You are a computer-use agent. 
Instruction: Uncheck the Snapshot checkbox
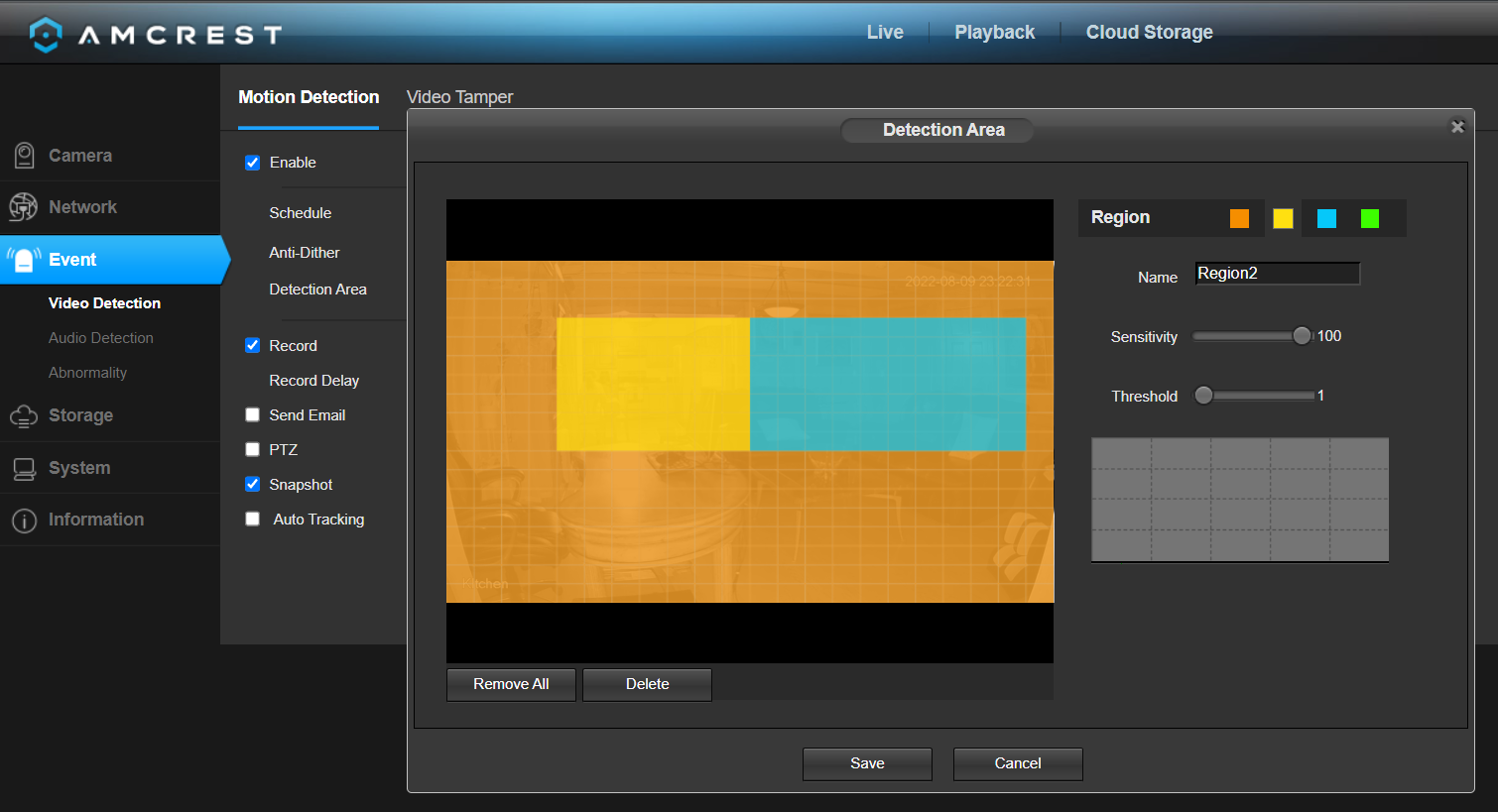252,484
